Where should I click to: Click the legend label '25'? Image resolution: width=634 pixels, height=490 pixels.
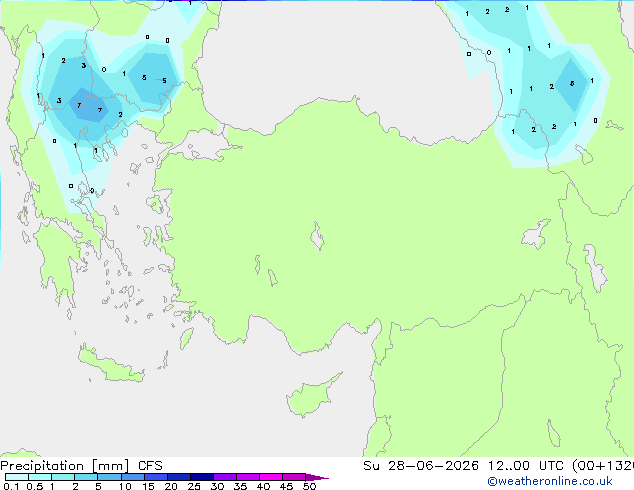coord(194,486)
